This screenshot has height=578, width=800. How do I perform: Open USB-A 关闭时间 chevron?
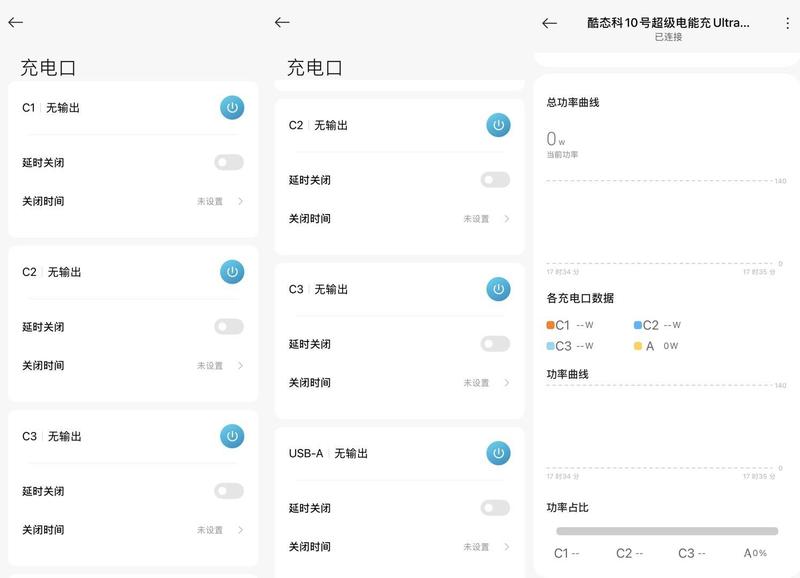(x=507, y=546)
